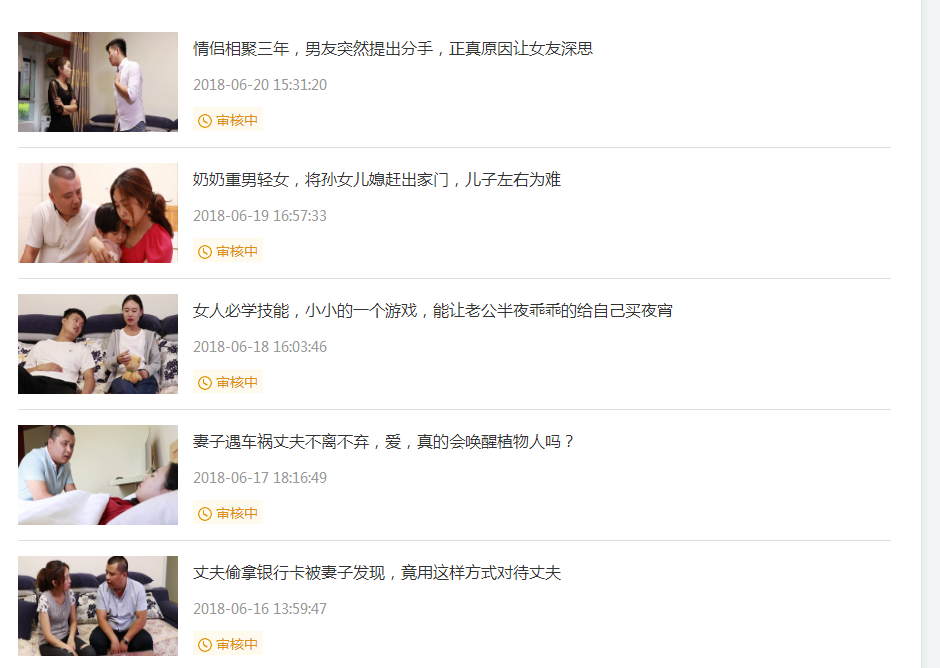Click 审核中 status badge dated 2018-06-17
940x668 pixels.
click(x=228, y=513)
